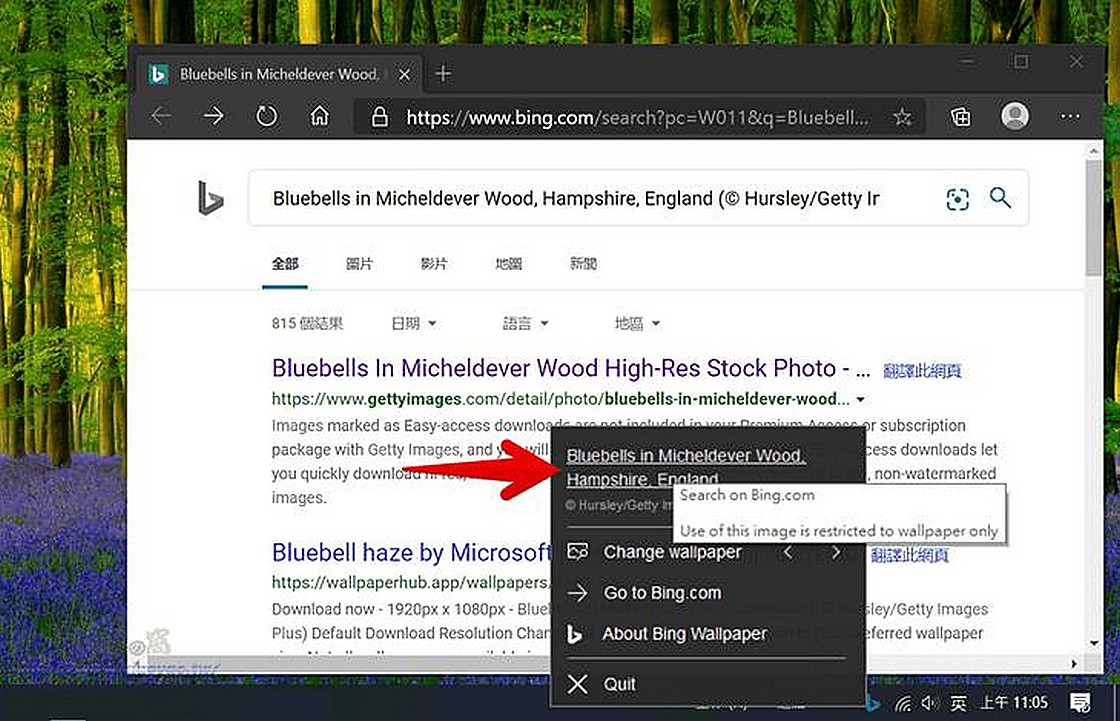The image size is (1120, 721).
Task: Go to the browser home page icon
Action: pyautogui.click(x=319, y=116)
